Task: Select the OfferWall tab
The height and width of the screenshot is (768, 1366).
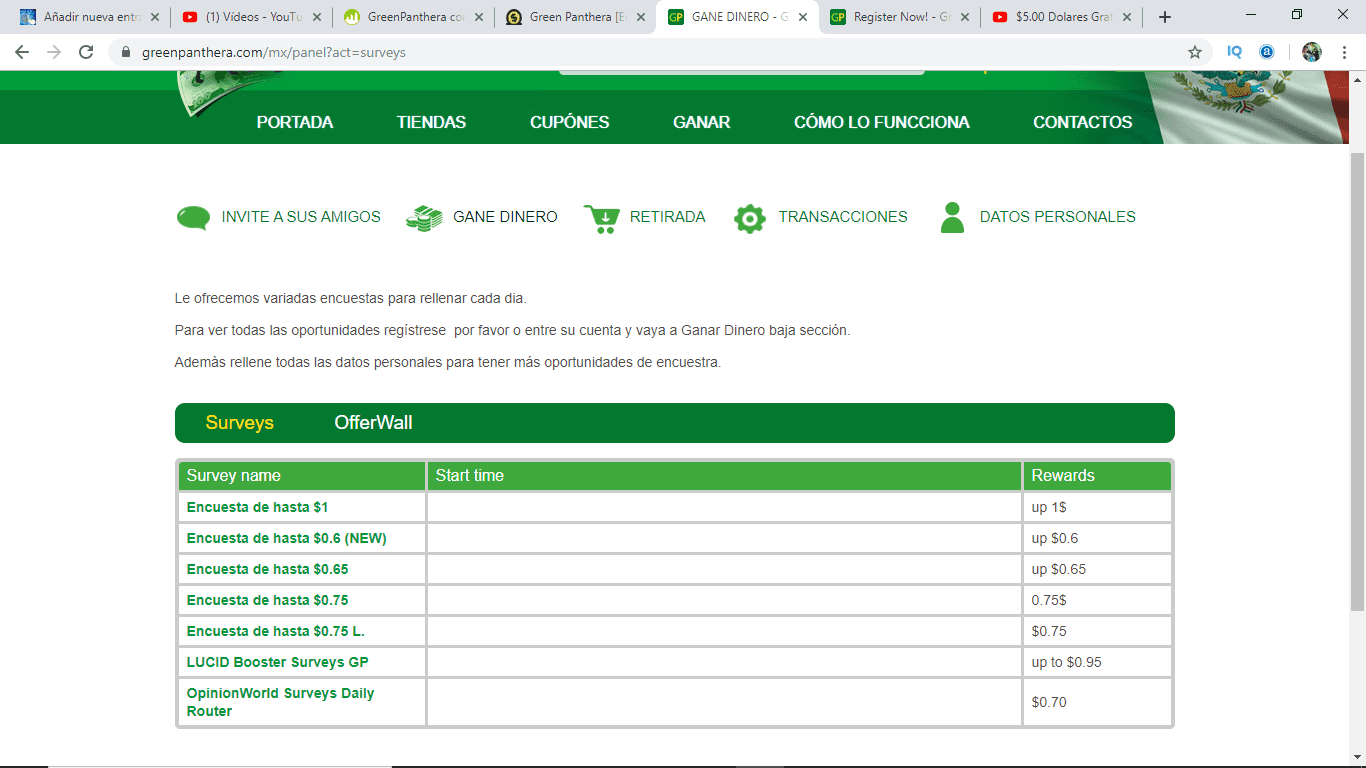Action: 373,423
